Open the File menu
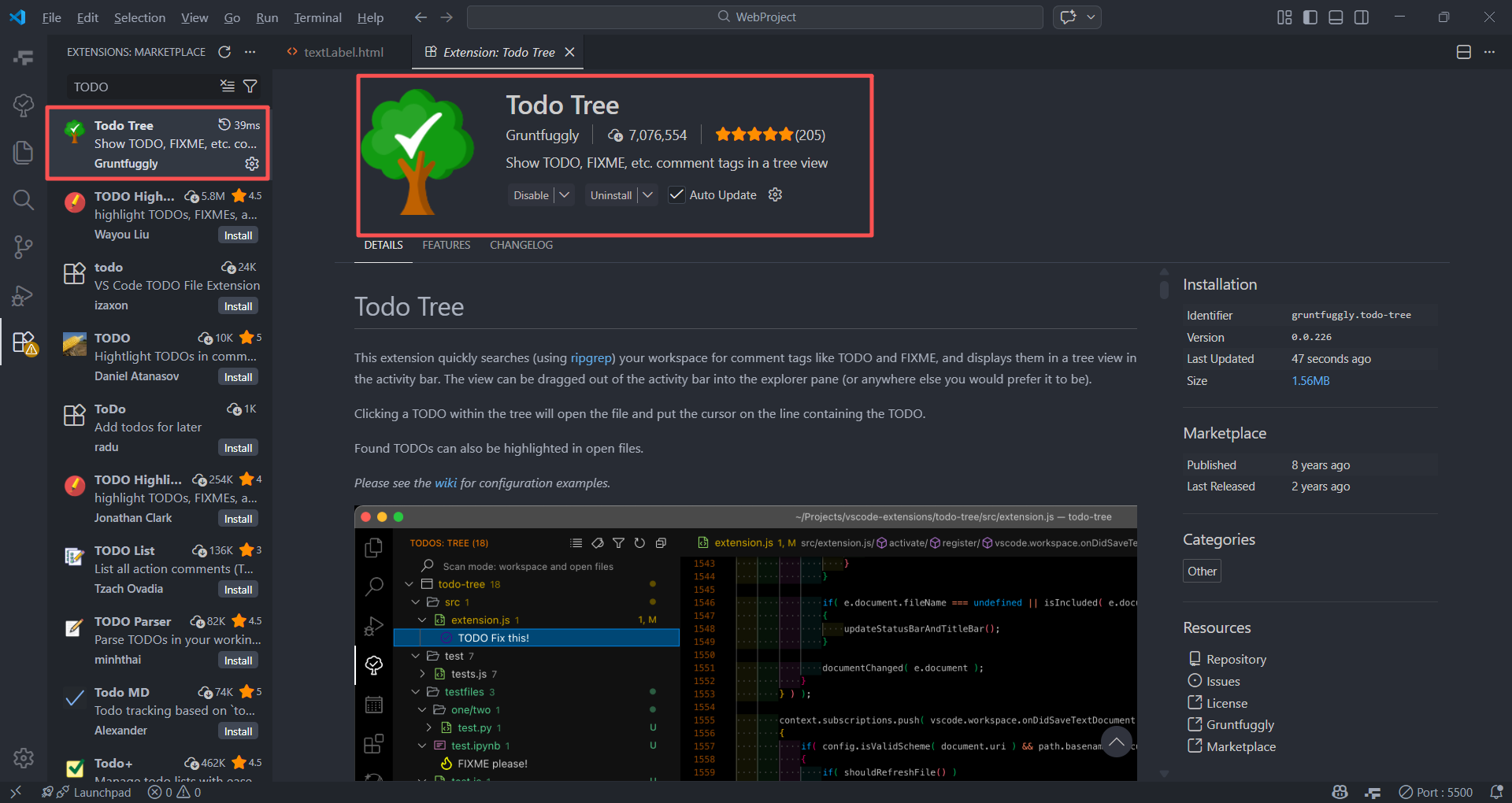The image size is (1512, 803). 52,17
